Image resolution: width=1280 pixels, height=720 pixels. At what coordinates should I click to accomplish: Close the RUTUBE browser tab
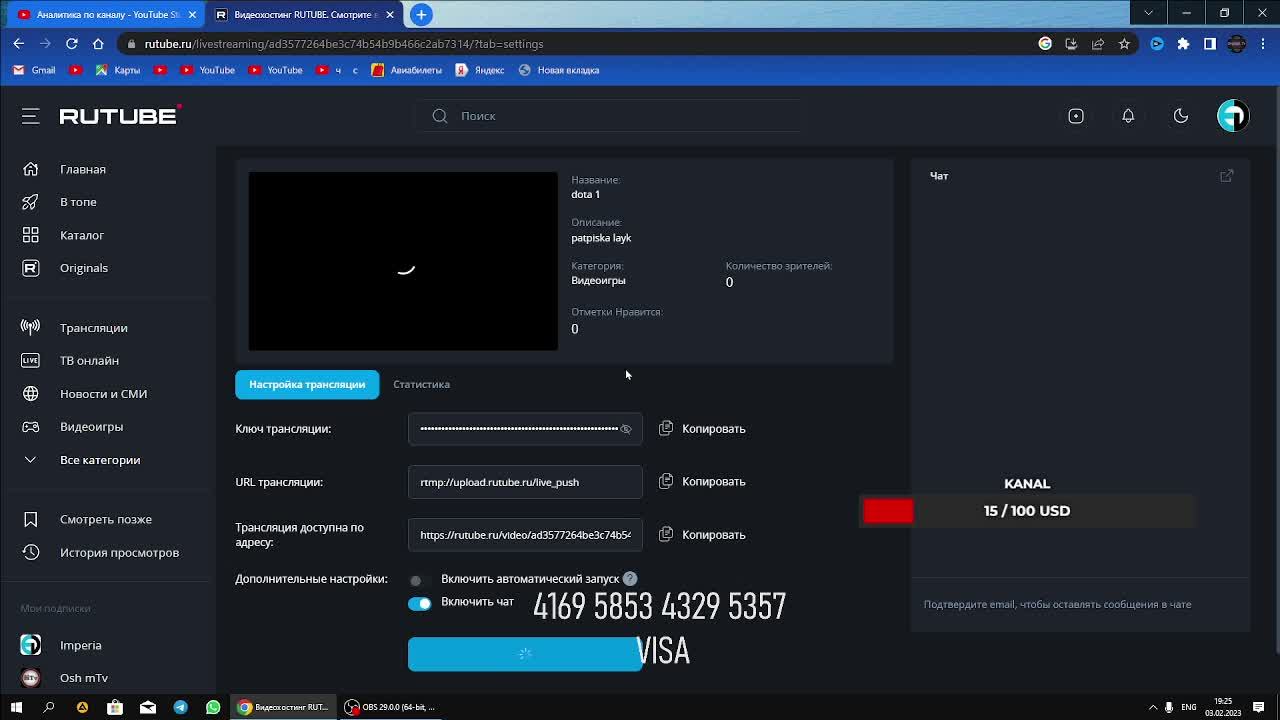click(390, 15)
